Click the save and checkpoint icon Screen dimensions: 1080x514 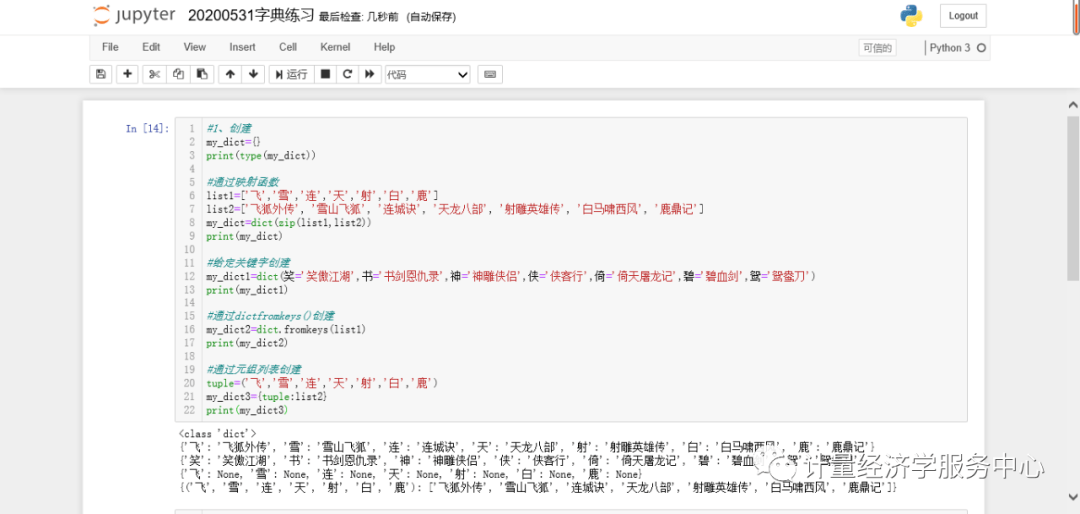pos(101,74)
